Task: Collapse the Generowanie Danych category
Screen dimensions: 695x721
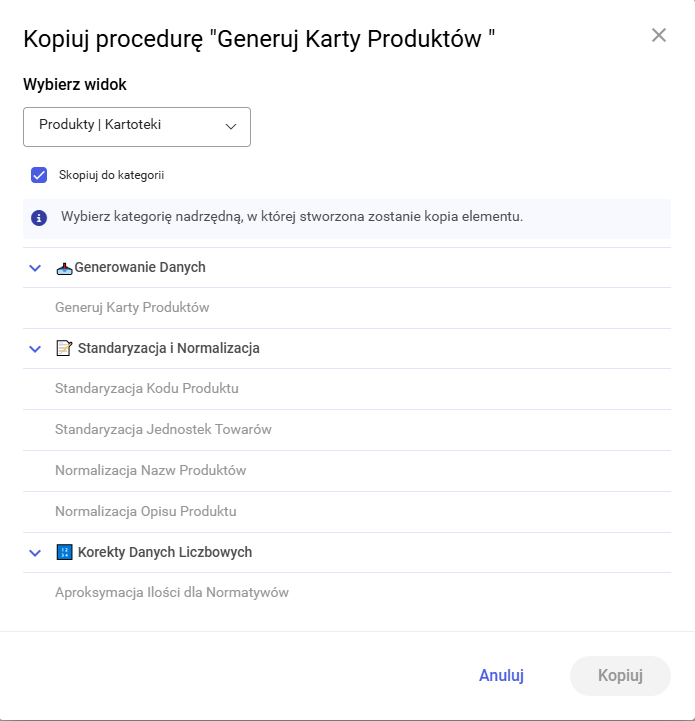Action: (35, 268)
